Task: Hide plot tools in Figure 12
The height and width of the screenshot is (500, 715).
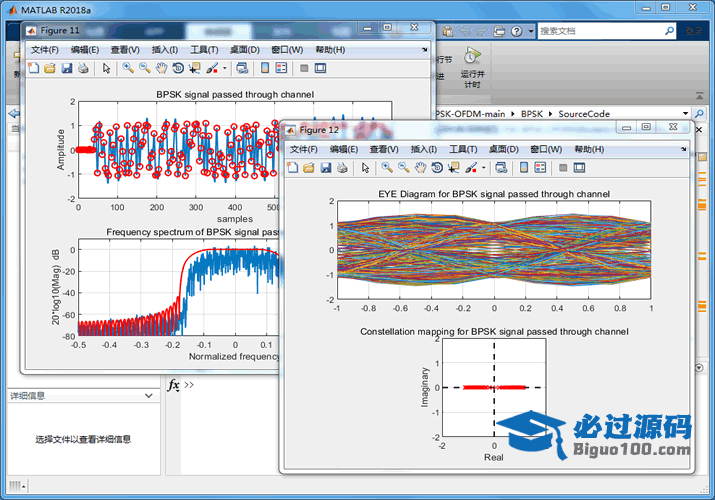Action: 563,168
